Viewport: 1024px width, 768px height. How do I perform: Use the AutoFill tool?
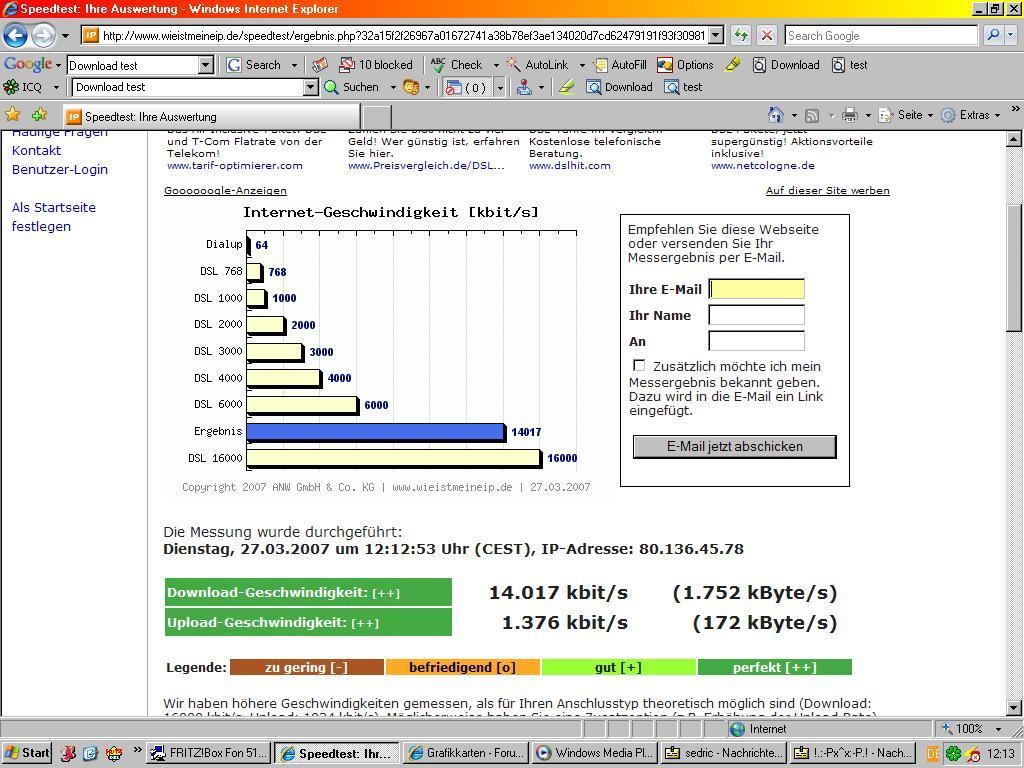(620, 65)
